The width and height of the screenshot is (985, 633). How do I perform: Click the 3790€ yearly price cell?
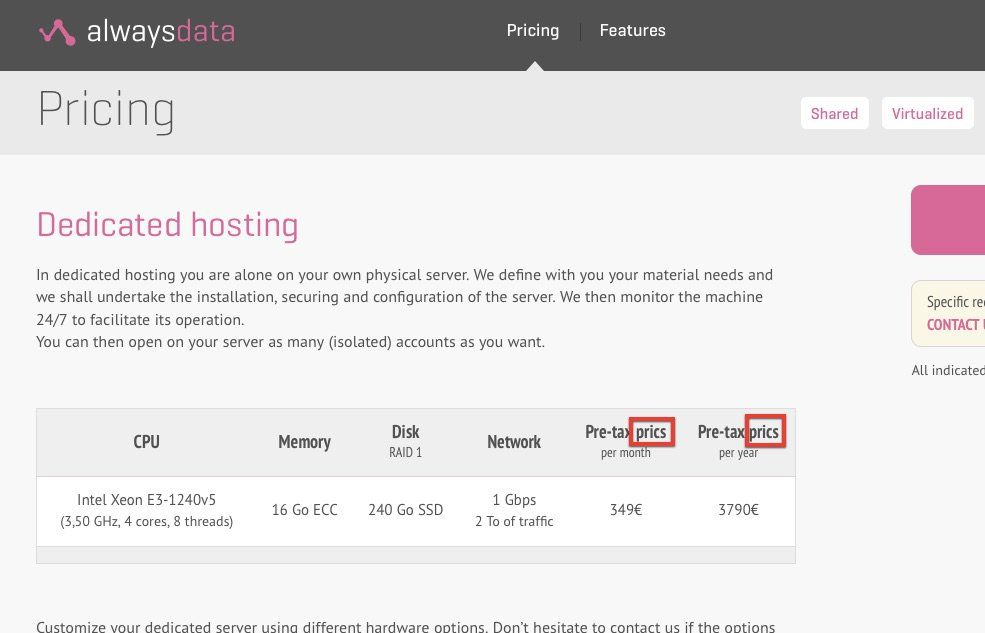point(738,510)
